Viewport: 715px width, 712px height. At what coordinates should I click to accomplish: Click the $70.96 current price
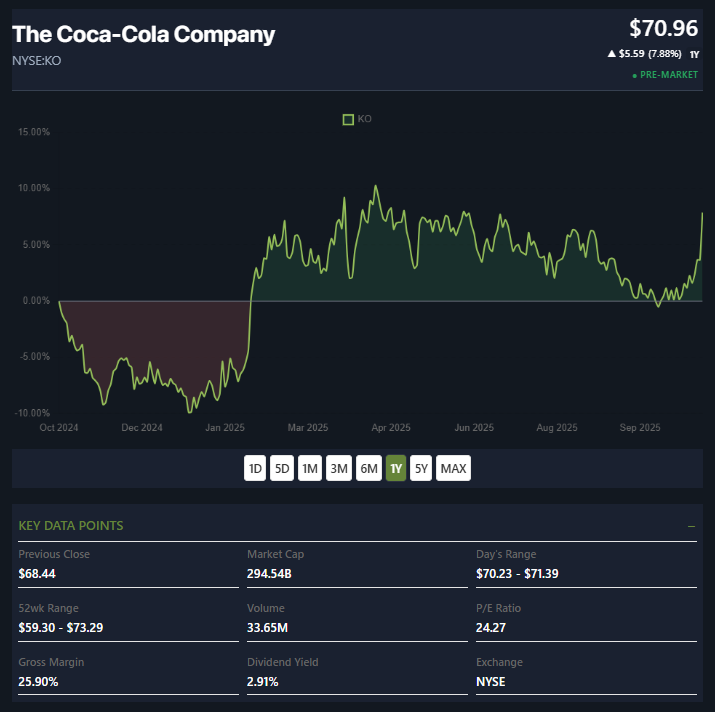click(x=663, y=29)
